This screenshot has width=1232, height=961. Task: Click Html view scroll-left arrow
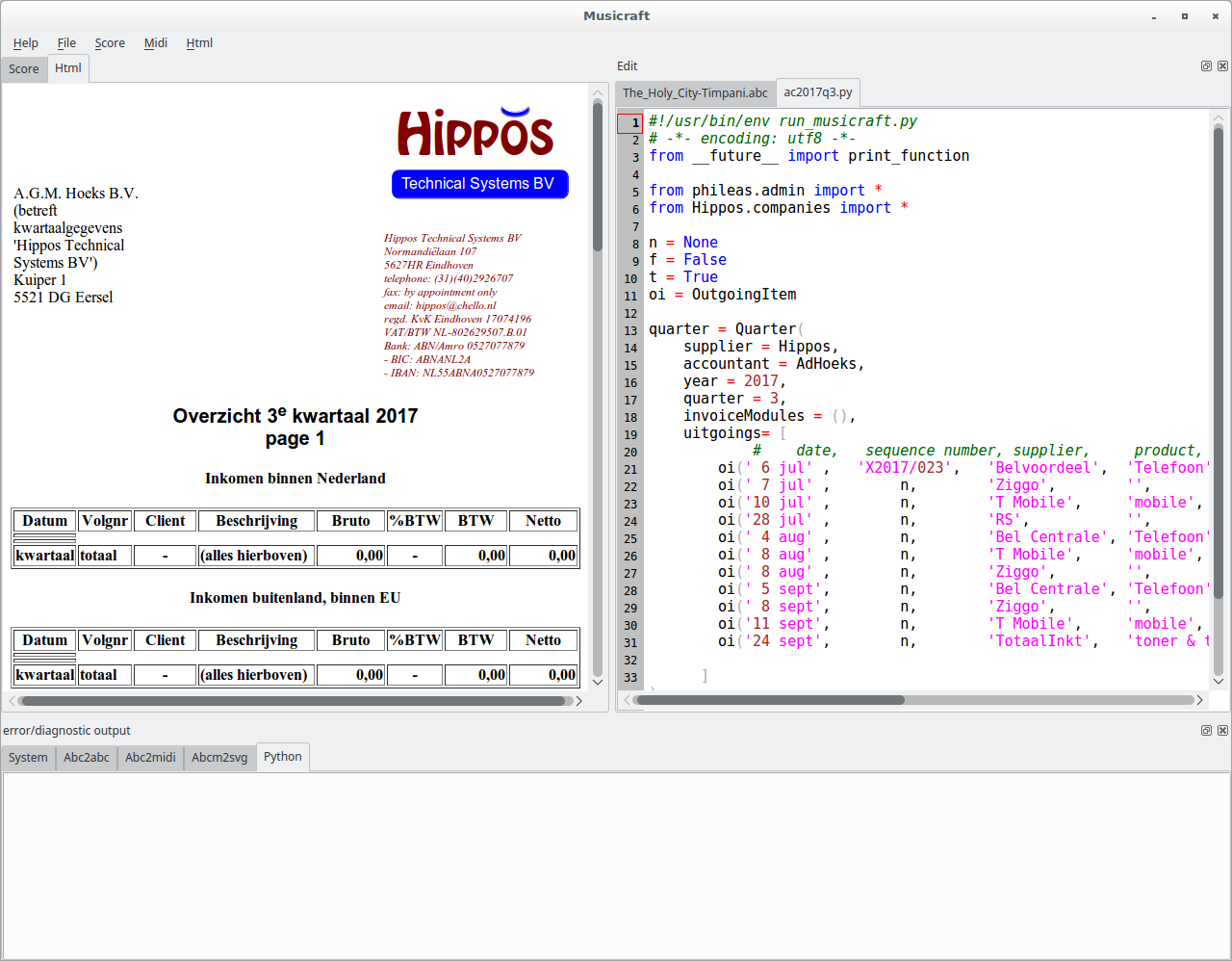(12, 701)
